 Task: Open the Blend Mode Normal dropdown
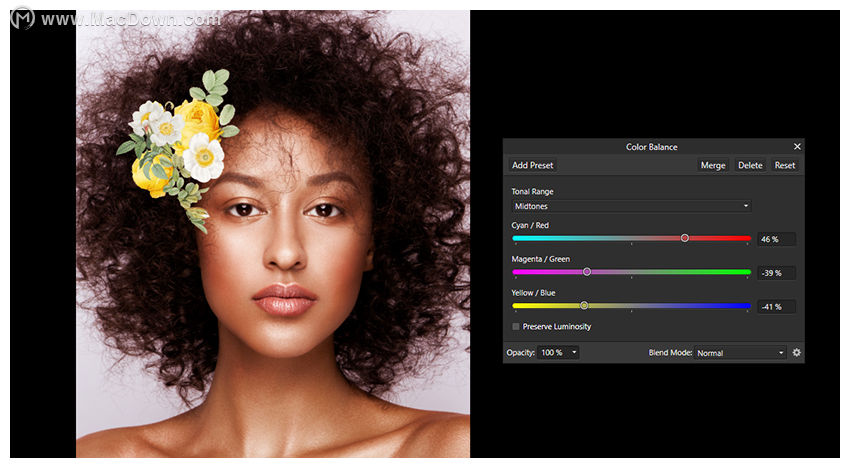pos(740,352)
